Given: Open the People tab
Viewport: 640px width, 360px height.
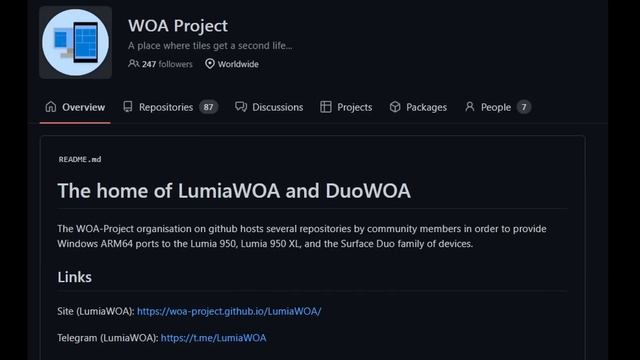Looking at the screenshot, I should click(x=498, y=107).
